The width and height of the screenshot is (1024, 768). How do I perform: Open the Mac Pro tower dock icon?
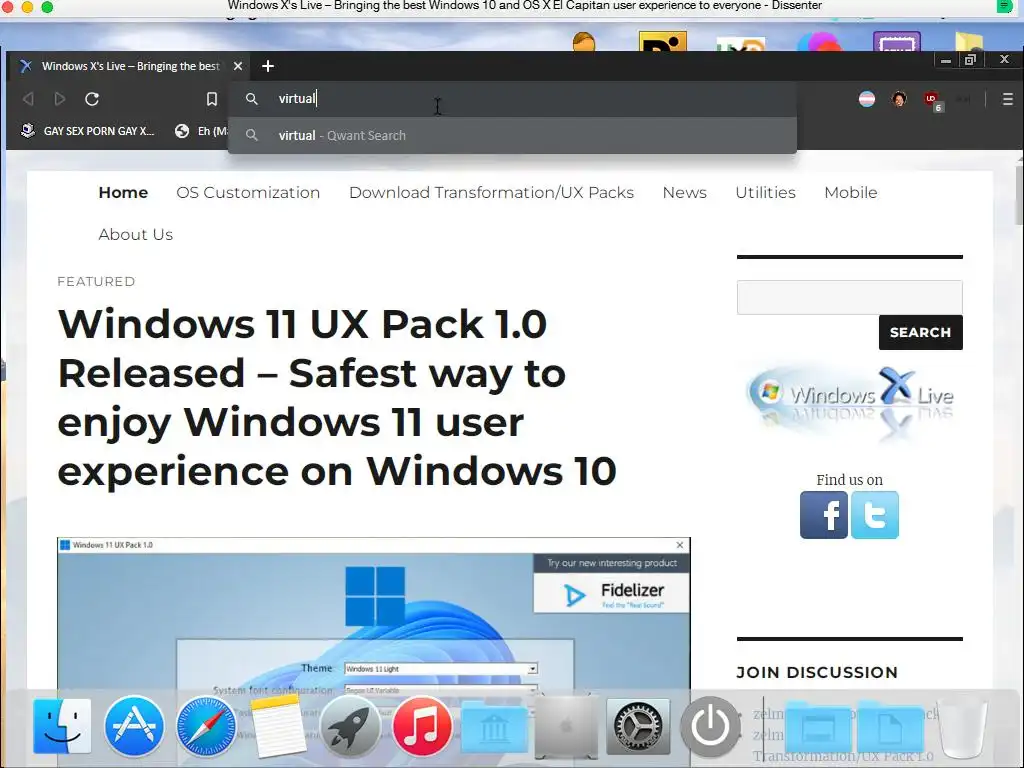[x=566, y=726]
